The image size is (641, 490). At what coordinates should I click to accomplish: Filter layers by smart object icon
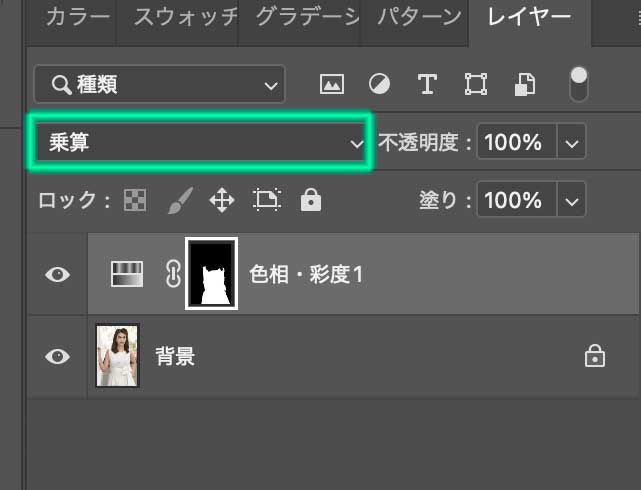point(525,84)
